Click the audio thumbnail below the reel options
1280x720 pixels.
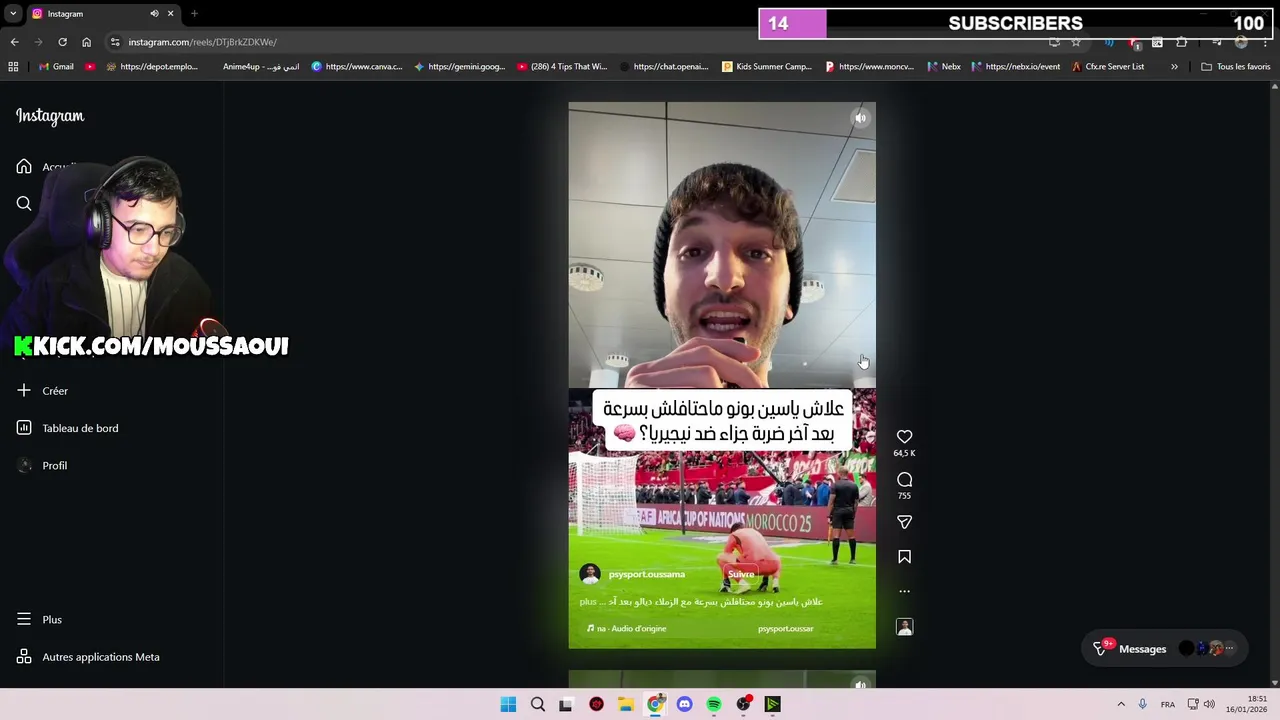pos(904,627)
